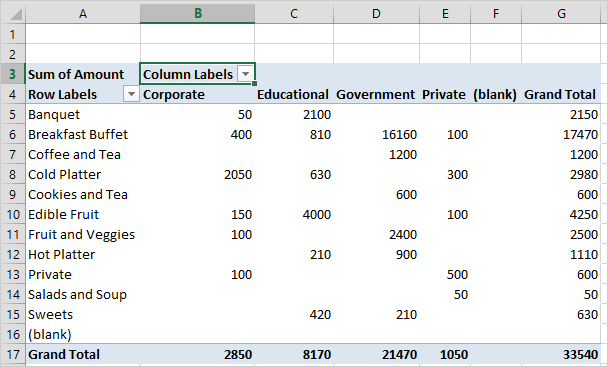
Task: Select the 'Grand Total' row label
Action: click(83, 354)
